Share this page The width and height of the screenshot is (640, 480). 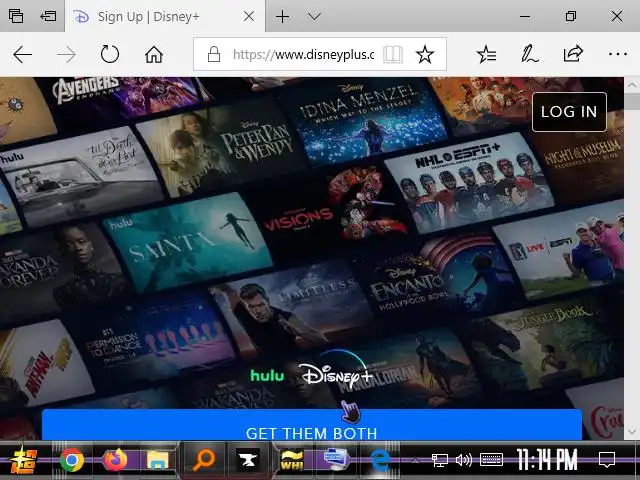point(573,53)
